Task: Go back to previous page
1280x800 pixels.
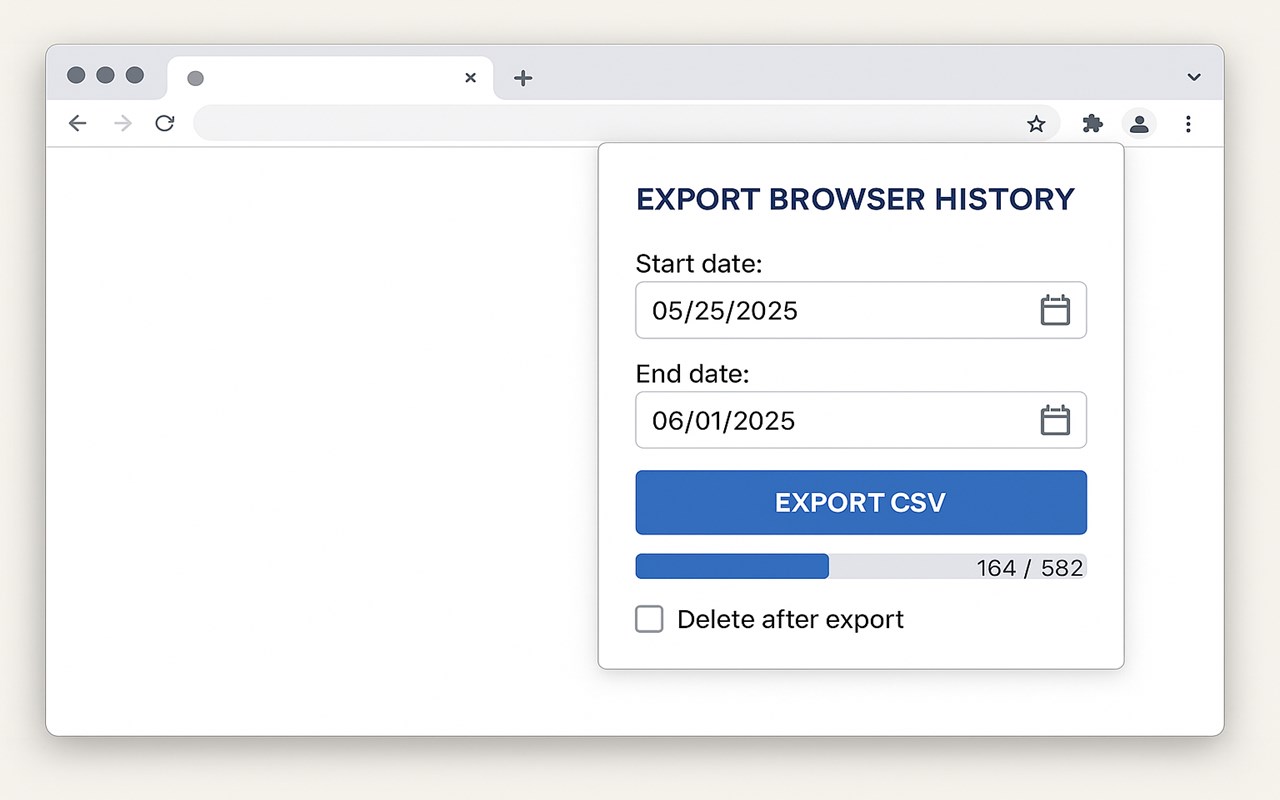Action: click(77, 123)
